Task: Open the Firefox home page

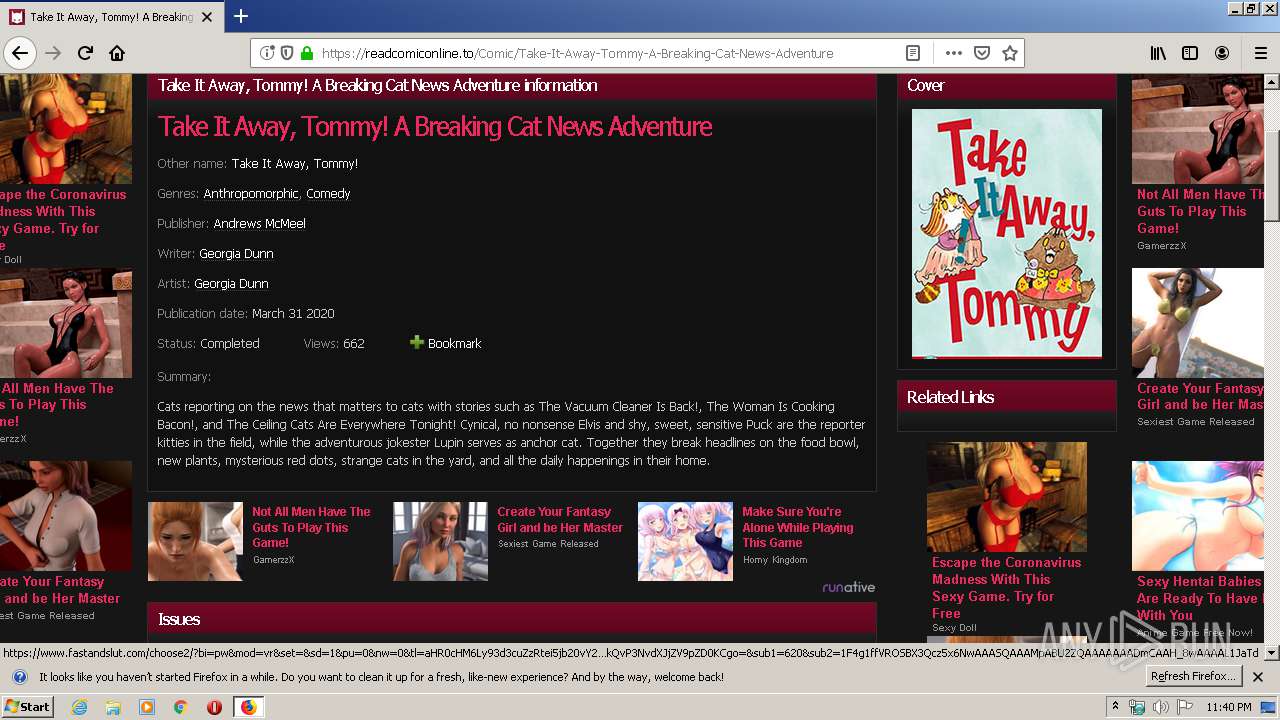Action: tap(117, 53)
